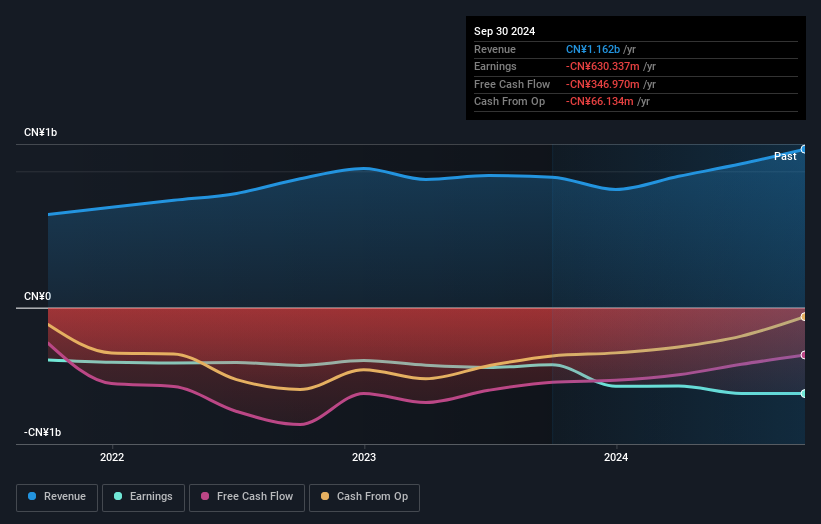Viewport: 821px width, 524px height.
Task: Click the Cash From Op label in tooltip
Action: point(509,102)
